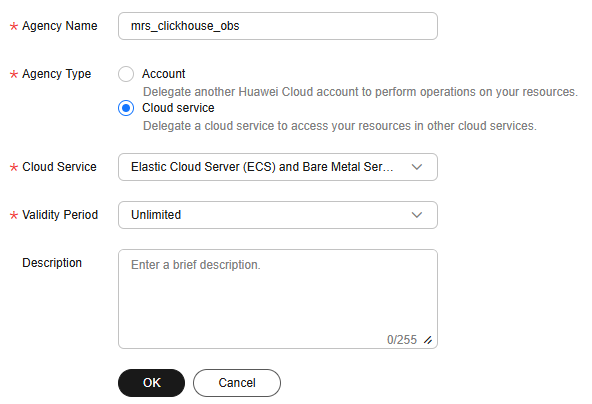The height and width of the screenshot is (404, 592).
Task: Click the description box resize handle icon
Action: click(428, 340)
